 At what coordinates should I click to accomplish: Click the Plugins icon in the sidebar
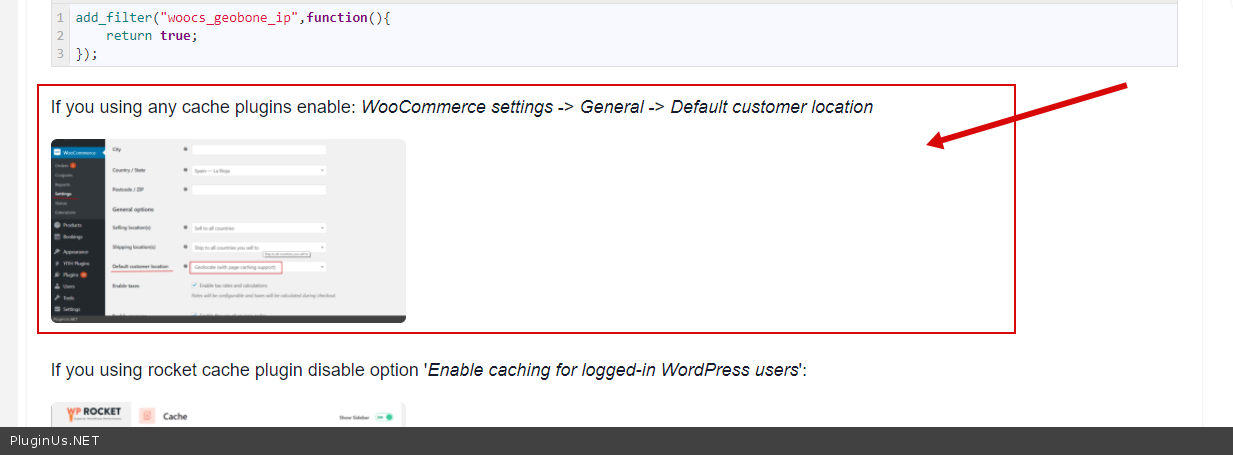point(57,274)
